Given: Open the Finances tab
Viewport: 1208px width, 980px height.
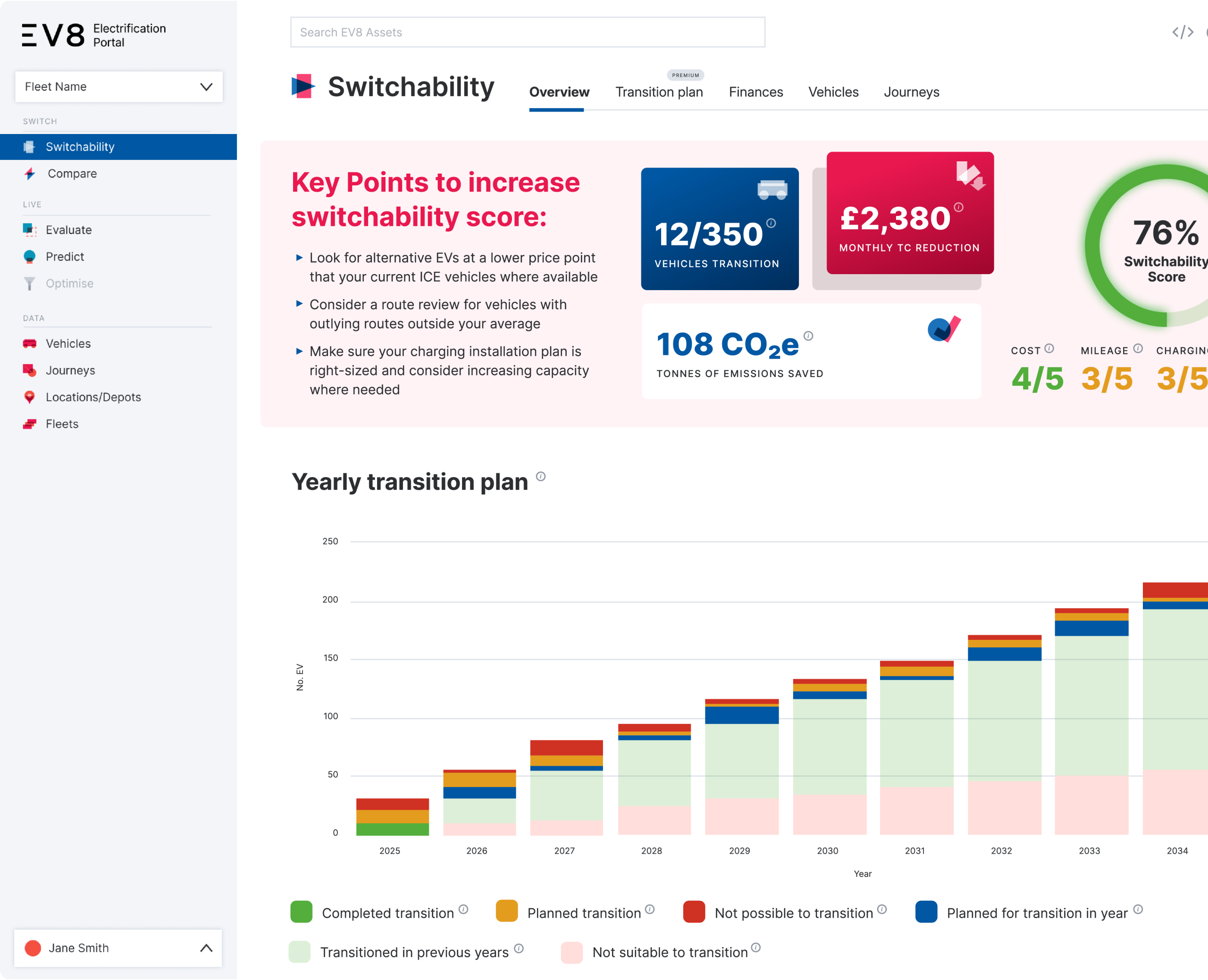Looking at the screenshot, I should click(x=755, y=92).
